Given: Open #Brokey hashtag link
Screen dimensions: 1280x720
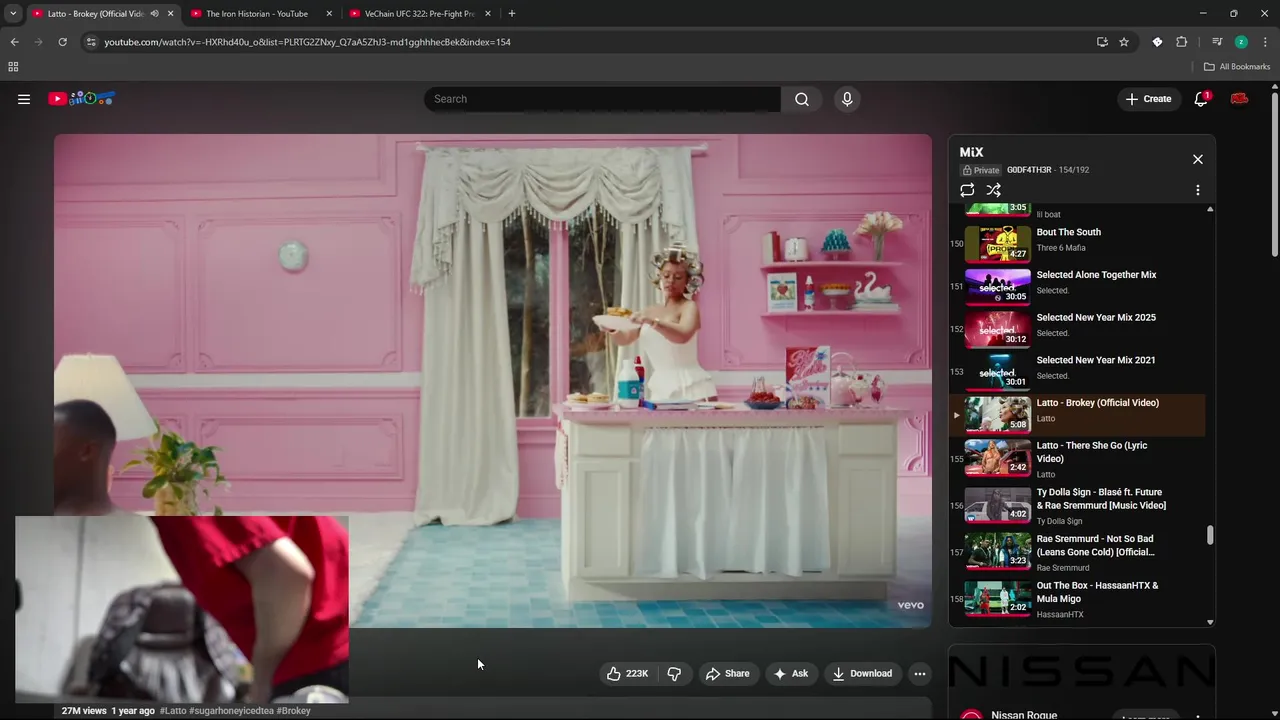Looking at the screenshot, I should (x=293, y=711).
